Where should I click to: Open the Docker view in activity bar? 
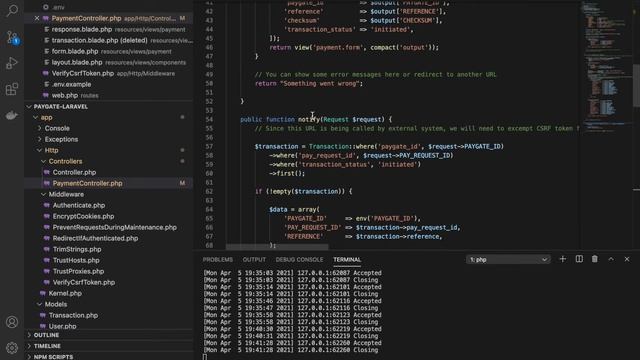pos(12,116)
